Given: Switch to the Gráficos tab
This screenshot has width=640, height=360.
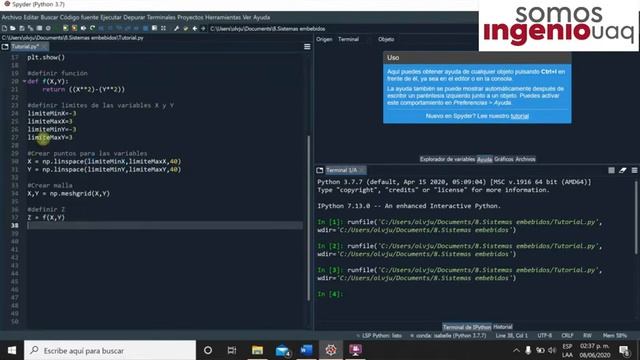Looking at the screenshot, I should pyautogui.click(x=504, y=159).
